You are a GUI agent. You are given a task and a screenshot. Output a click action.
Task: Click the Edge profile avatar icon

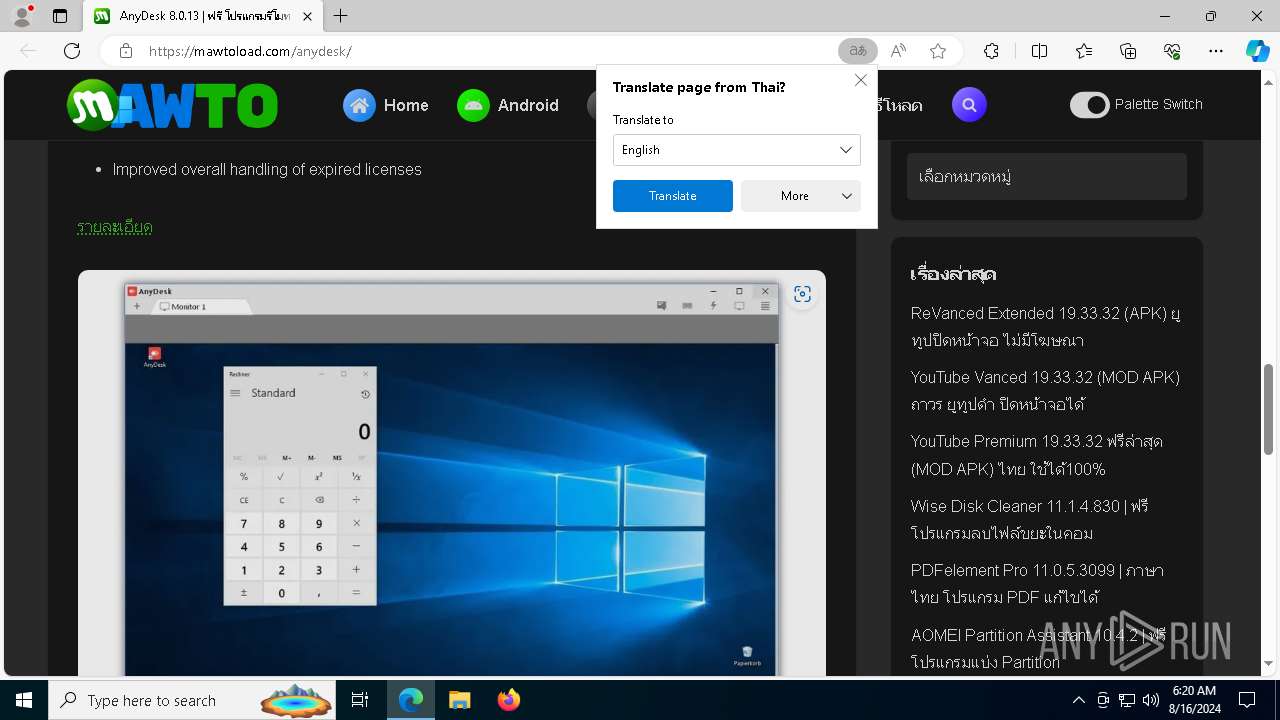tap(21, 16)
